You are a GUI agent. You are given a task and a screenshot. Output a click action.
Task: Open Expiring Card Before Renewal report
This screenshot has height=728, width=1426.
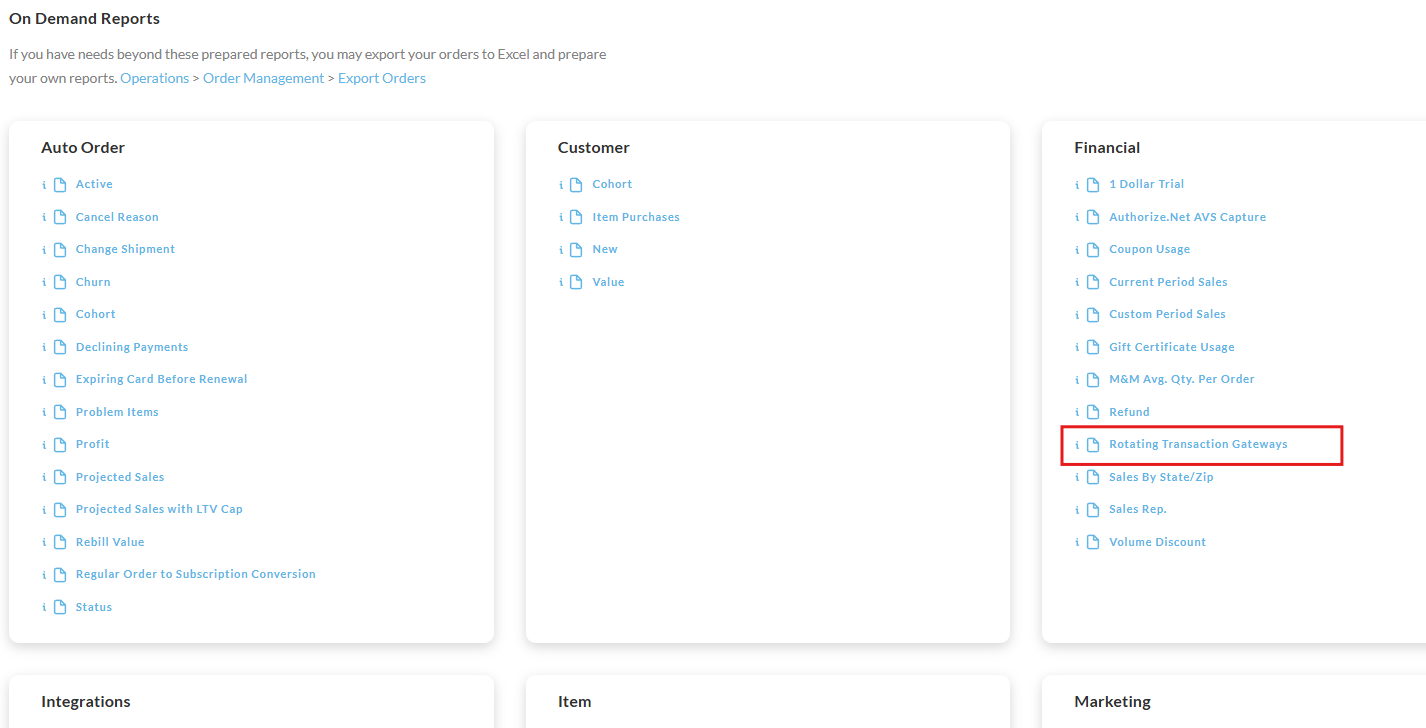(x=161, y=379)
